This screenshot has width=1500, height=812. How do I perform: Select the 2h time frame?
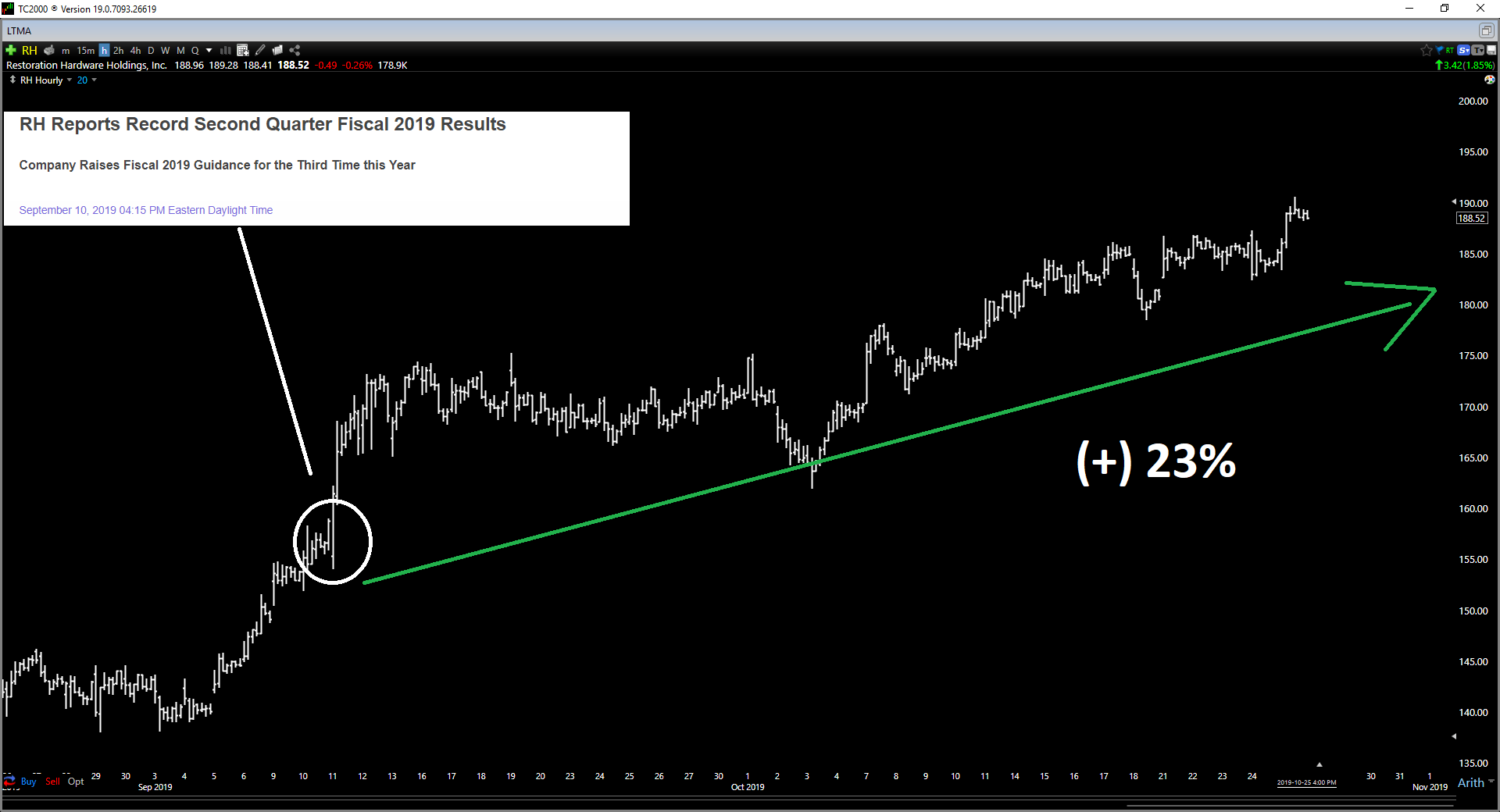coord(119,51)
